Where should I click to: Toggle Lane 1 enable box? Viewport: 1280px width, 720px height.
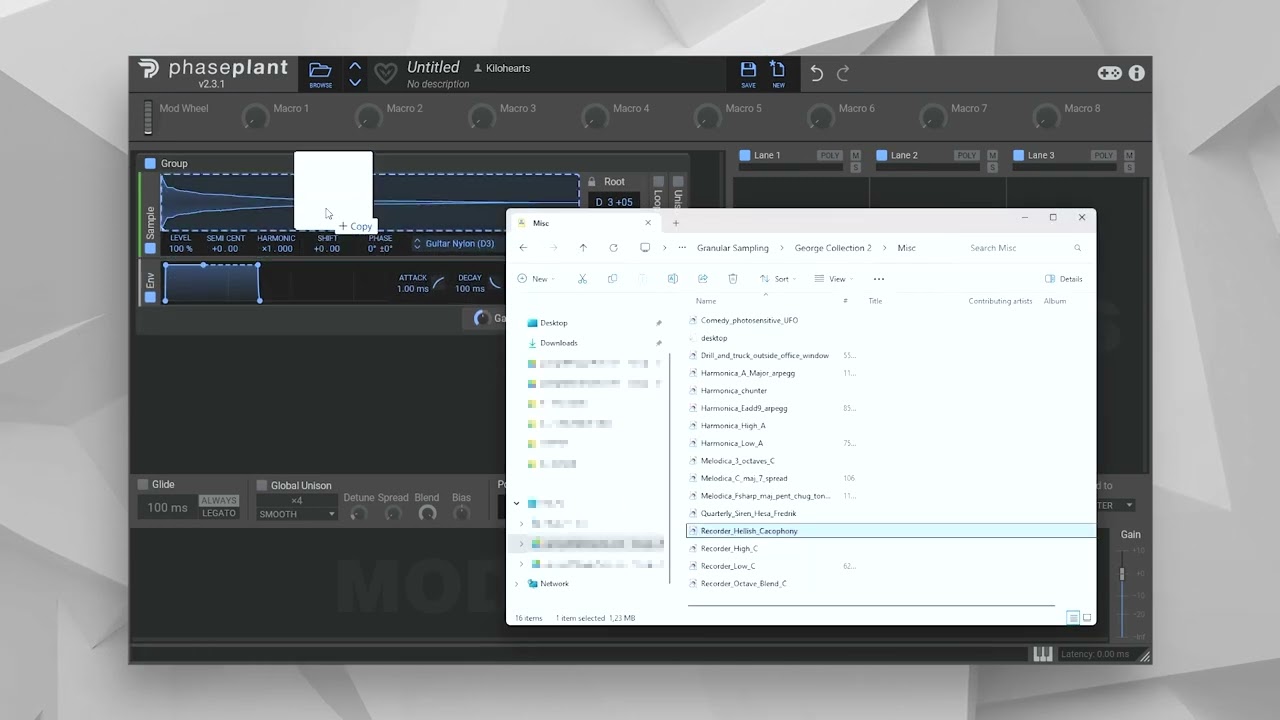[x=744, y=155]
